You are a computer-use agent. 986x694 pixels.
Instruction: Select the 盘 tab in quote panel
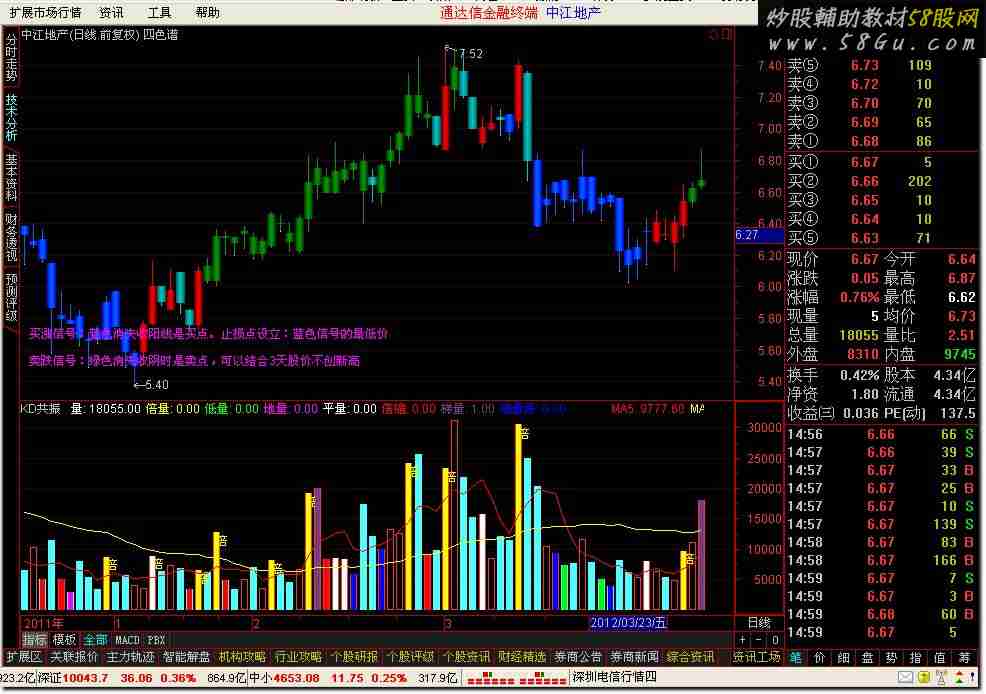(868, 658)
